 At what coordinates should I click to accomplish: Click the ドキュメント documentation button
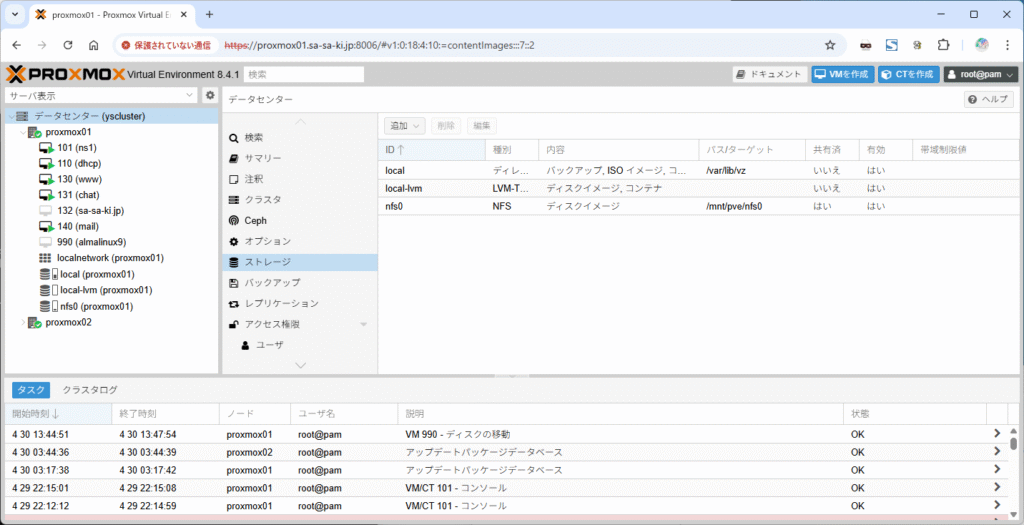770,74
